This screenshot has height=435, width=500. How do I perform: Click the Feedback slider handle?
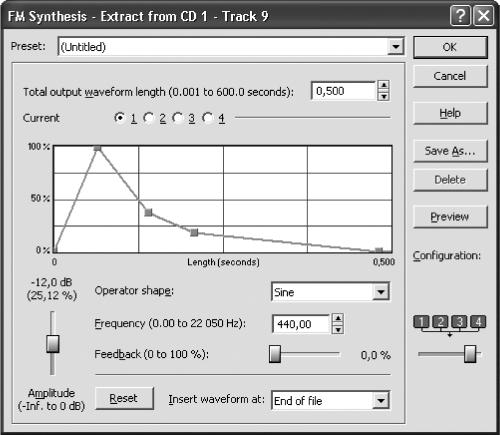(275, 354)
